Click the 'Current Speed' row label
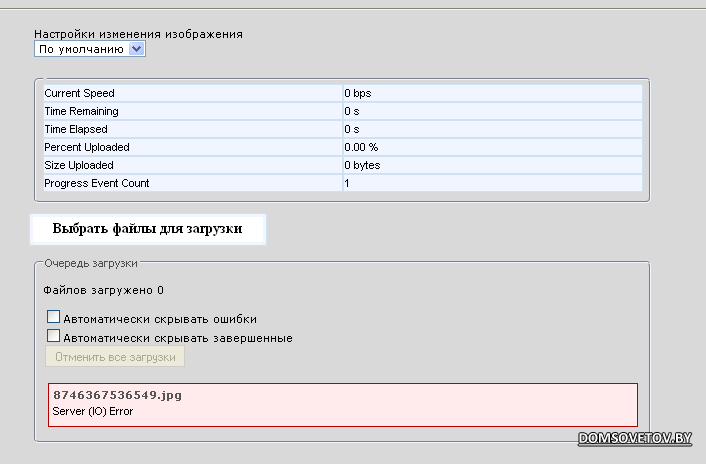 pos(79,93)
